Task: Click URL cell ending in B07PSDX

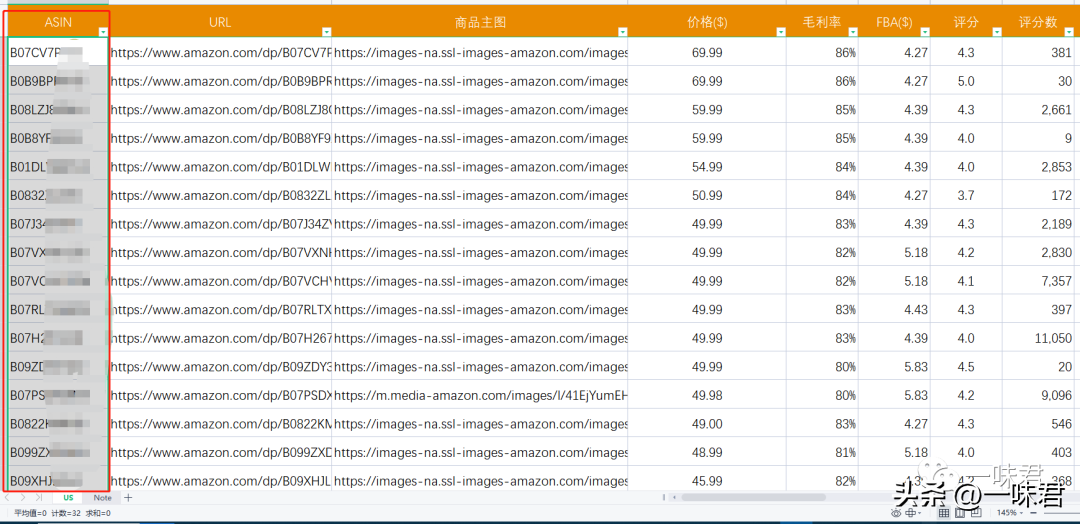Action: [220, 395]
